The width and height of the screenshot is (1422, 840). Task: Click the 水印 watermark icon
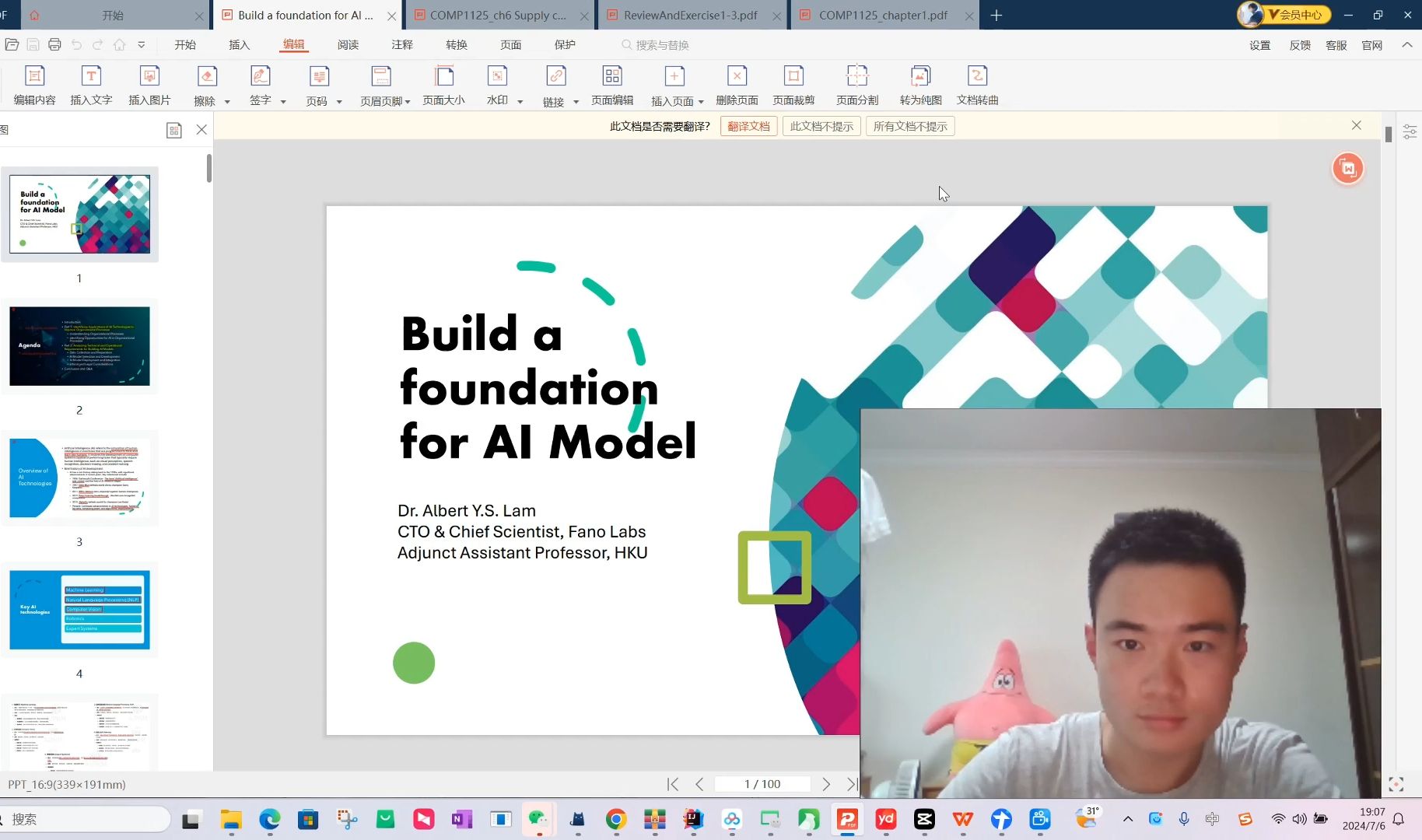point(497,76)
